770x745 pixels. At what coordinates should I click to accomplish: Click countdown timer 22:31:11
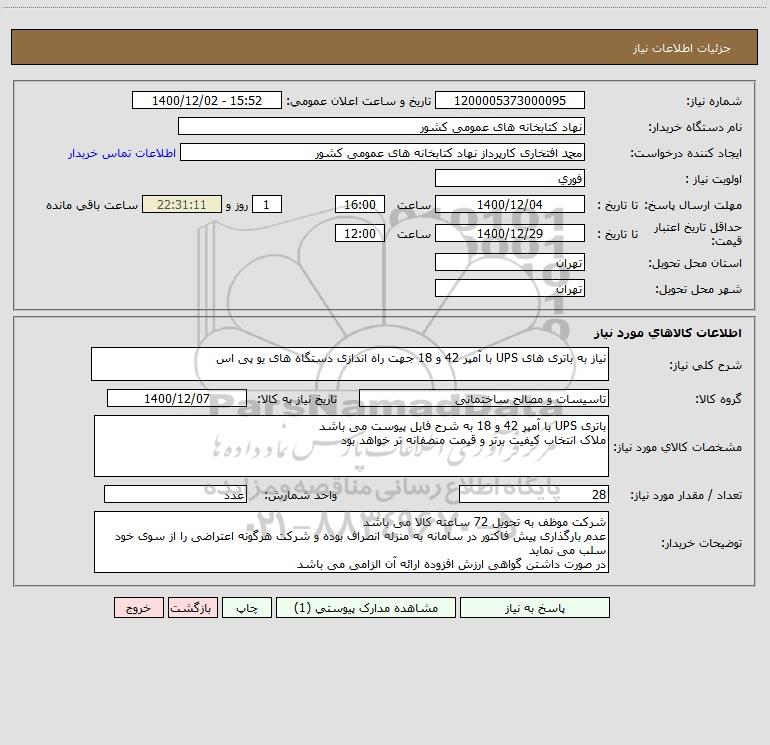[x=182, y=204]
